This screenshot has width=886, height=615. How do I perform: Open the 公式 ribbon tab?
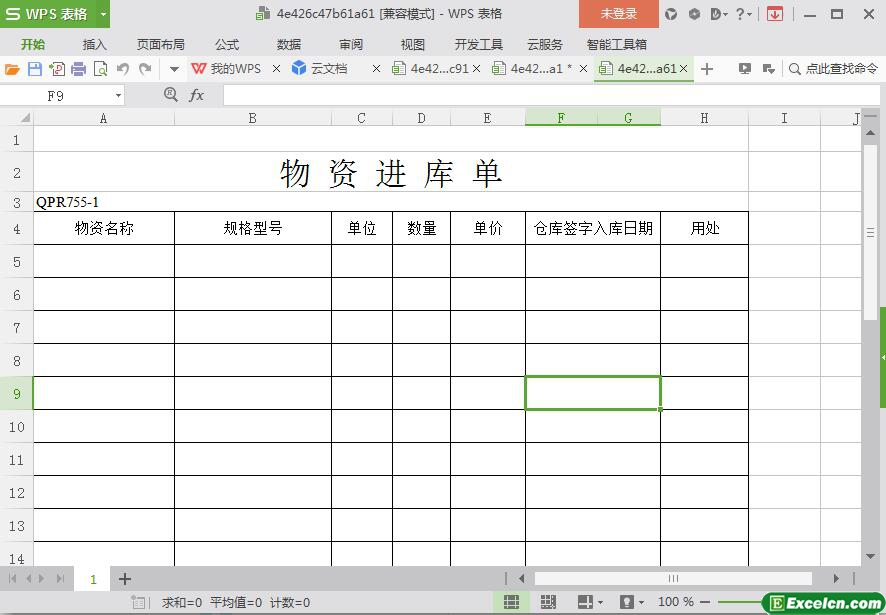227,44
